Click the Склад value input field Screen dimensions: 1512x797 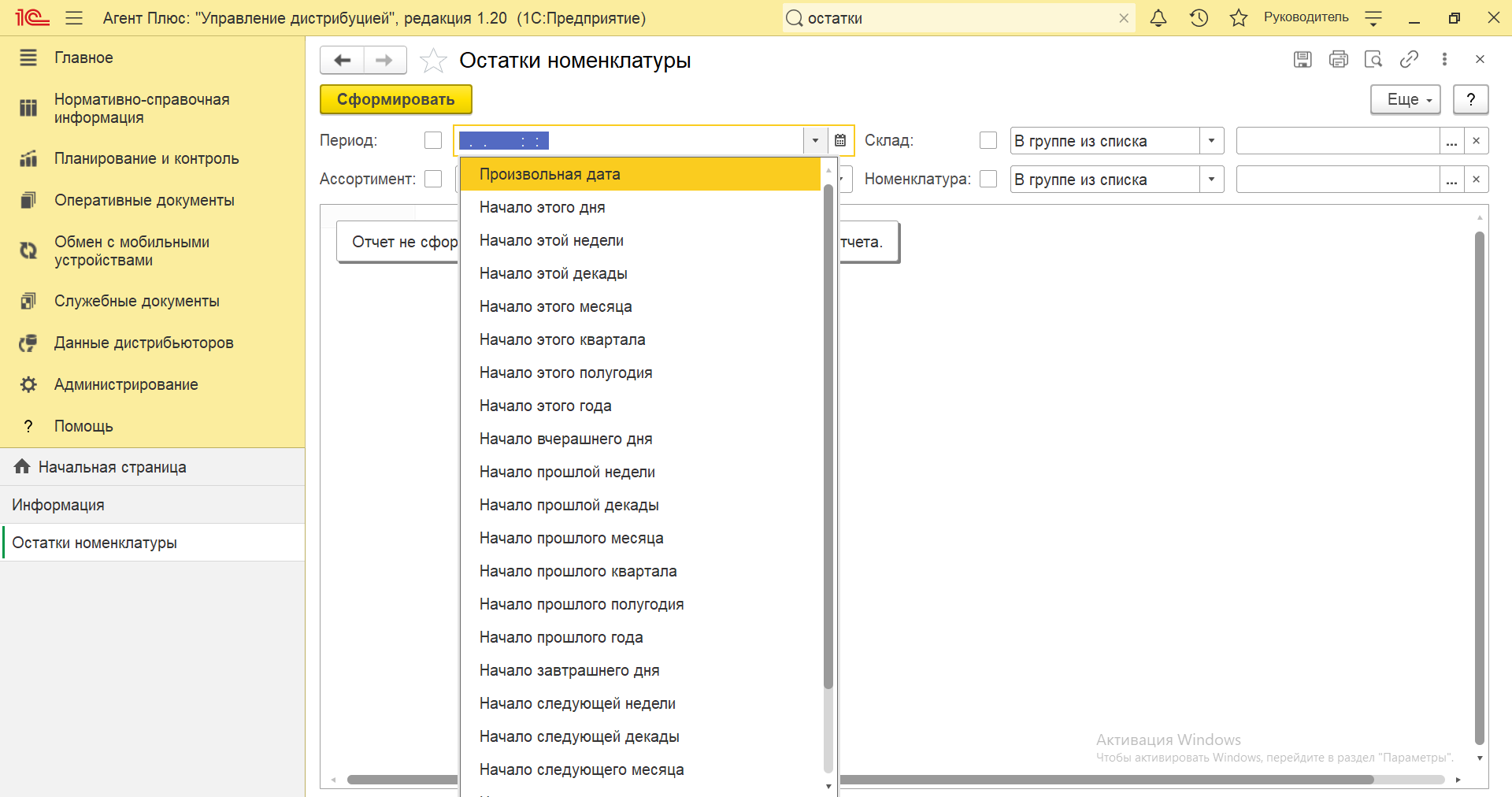(x=1338, y=141)
